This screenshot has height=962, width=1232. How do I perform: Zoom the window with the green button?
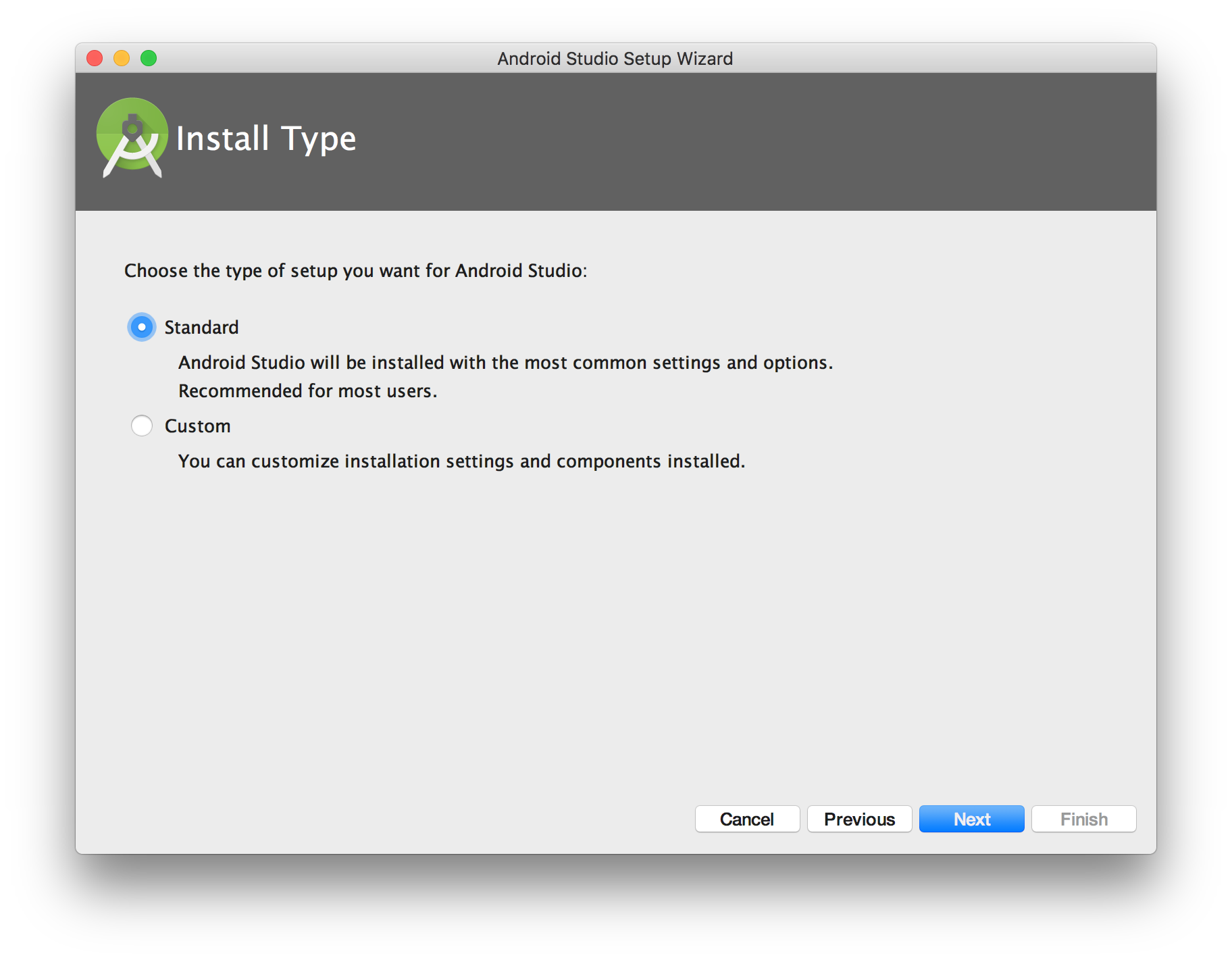(x=149, y=59)
